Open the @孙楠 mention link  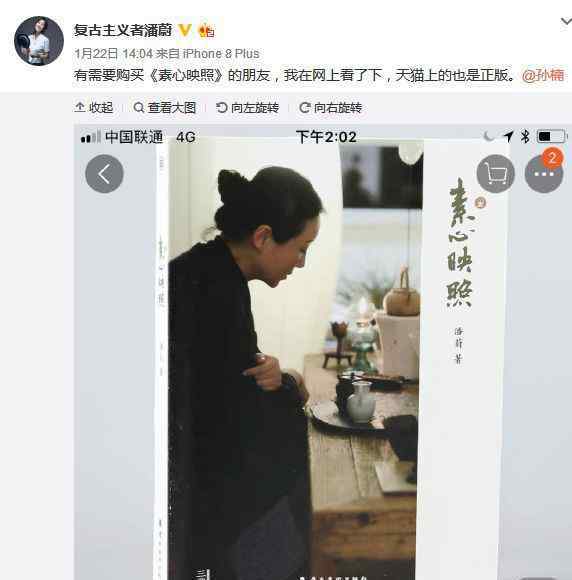coord(543,75)
